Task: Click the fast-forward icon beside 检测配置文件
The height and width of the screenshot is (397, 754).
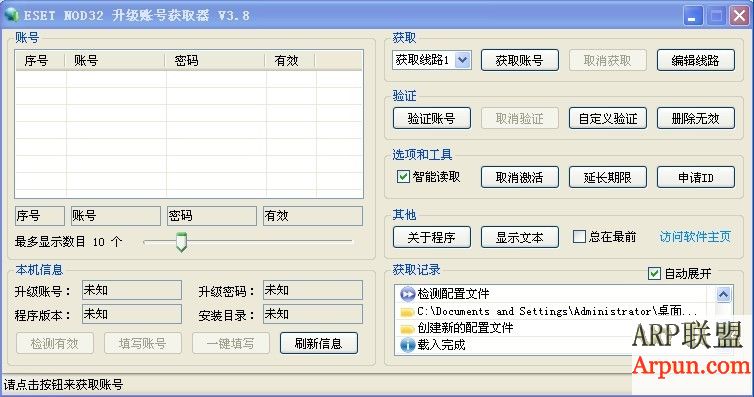Action: 407,293
